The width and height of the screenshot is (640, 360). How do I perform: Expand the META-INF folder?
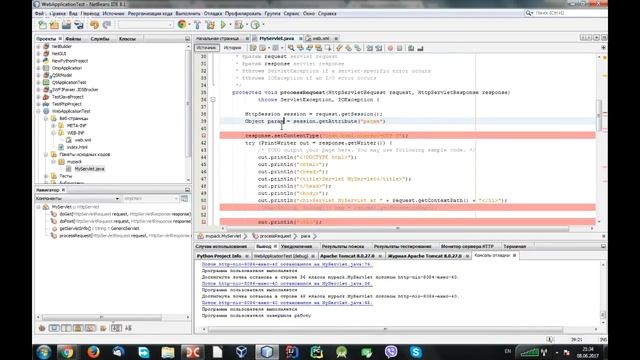pos(53,126)
